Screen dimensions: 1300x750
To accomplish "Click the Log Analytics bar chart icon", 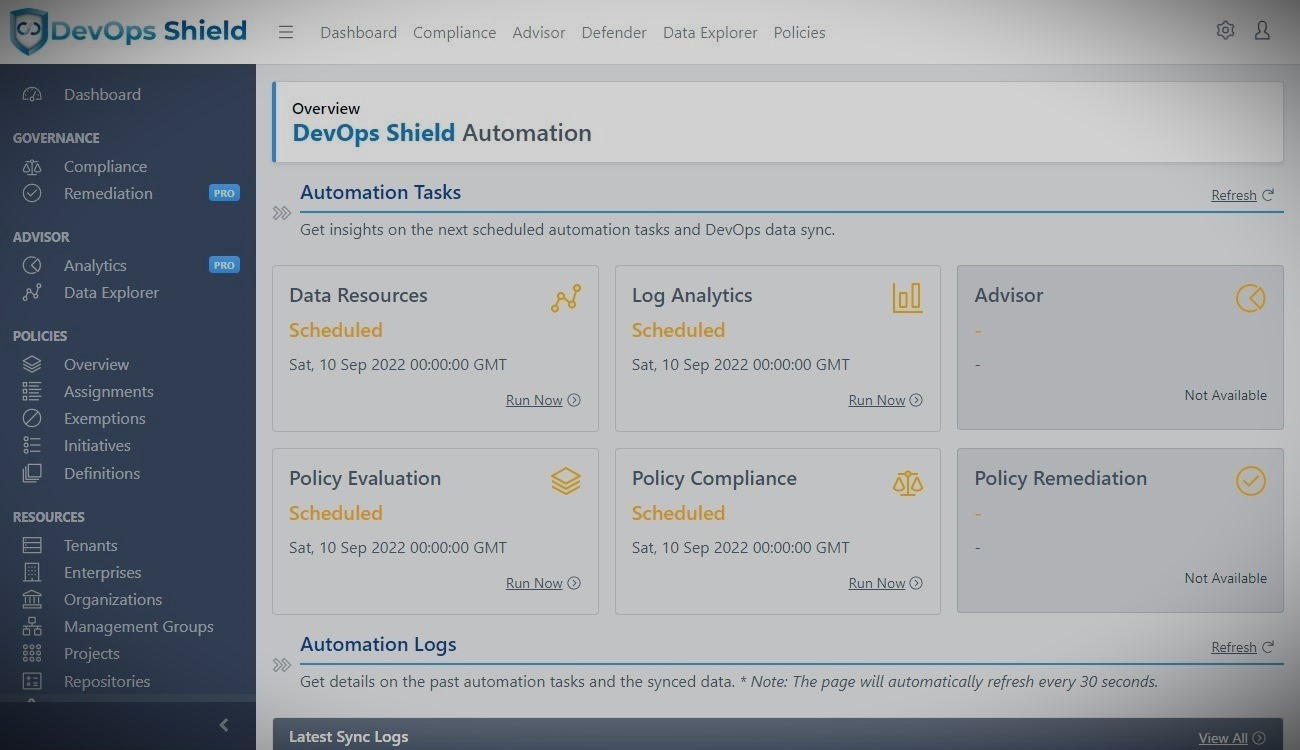I will [907, 298].
